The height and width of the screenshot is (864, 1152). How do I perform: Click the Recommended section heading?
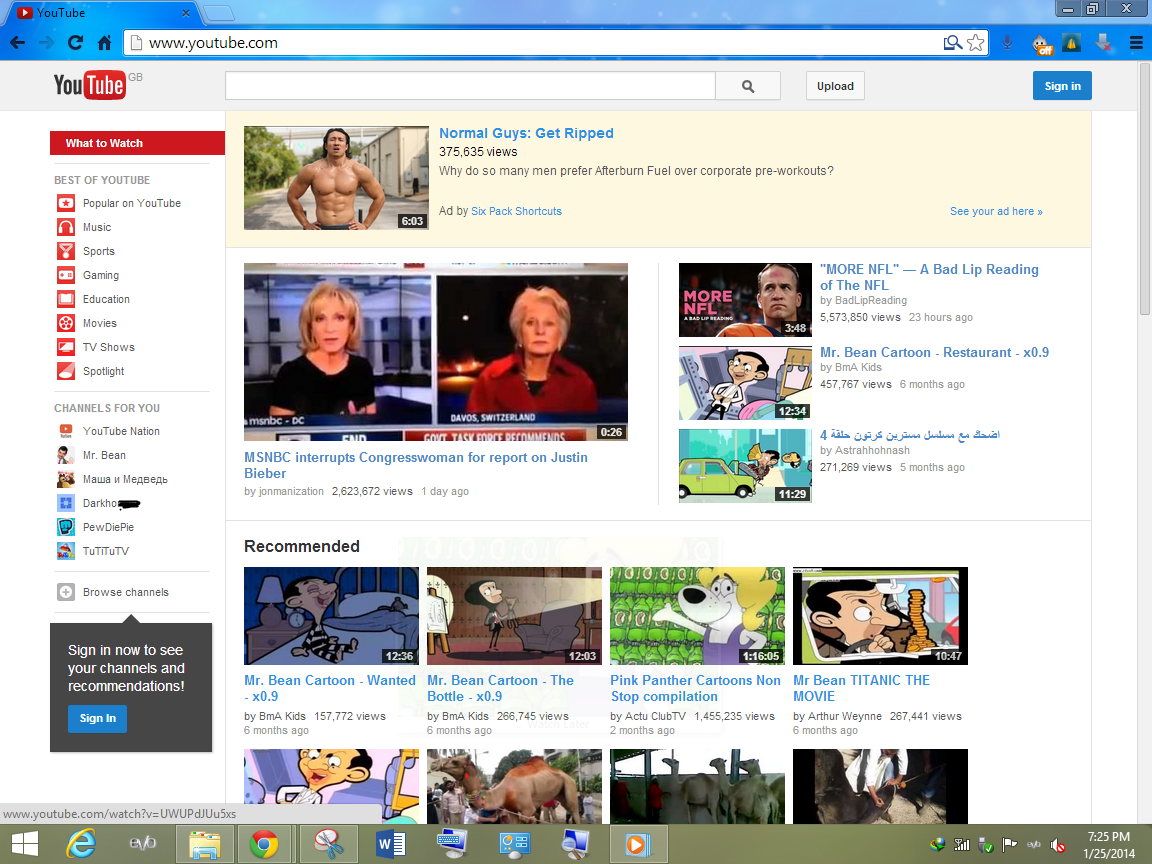(302, 547)
